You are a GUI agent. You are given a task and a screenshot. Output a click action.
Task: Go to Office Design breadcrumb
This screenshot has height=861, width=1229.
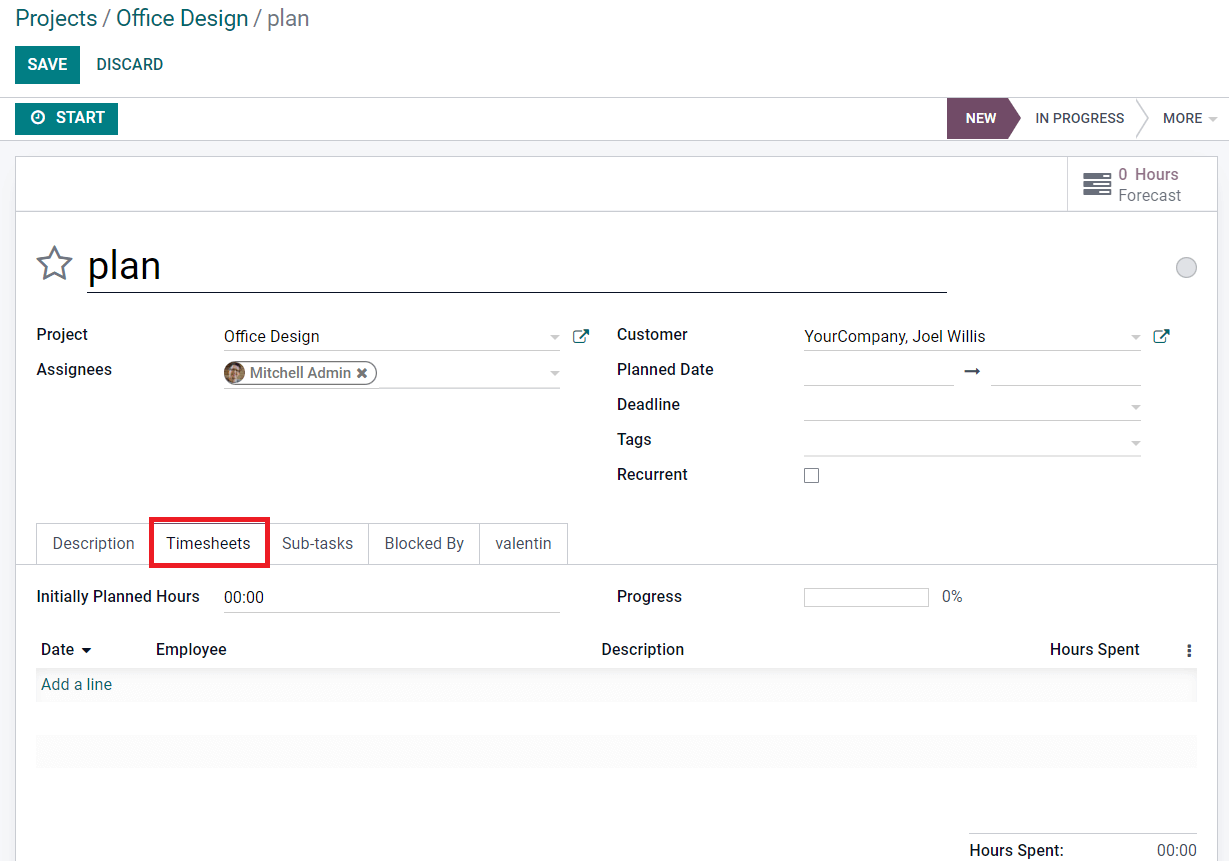[x=182, y=18]
